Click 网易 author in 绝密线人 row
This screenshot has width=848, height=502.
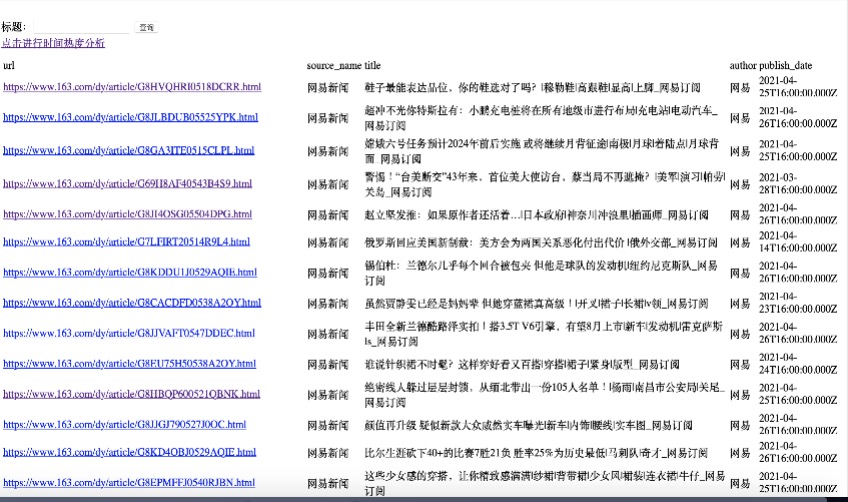pyautogui.click(x=740, y=395)
